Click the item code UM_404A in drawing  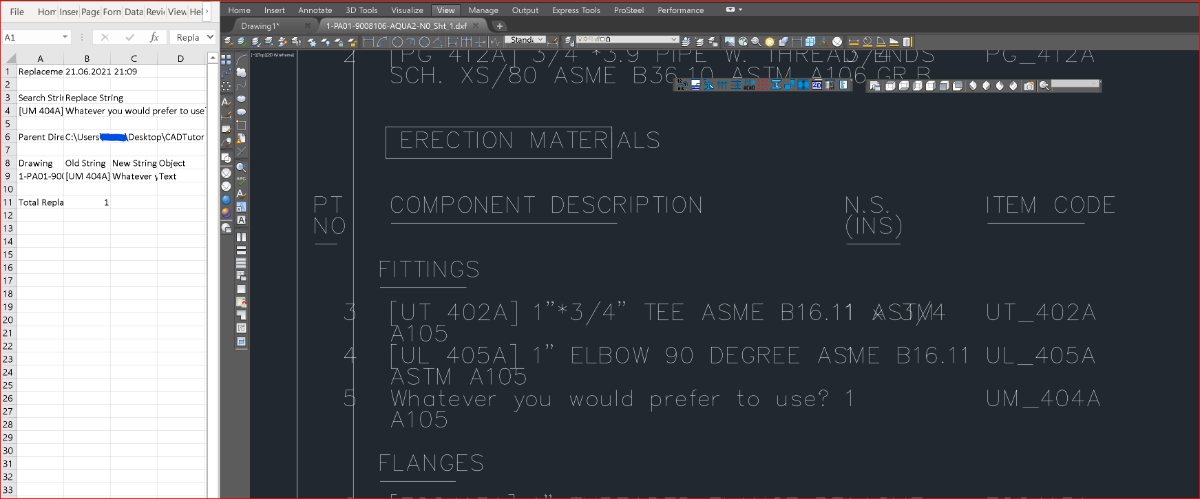point(1043,399)
